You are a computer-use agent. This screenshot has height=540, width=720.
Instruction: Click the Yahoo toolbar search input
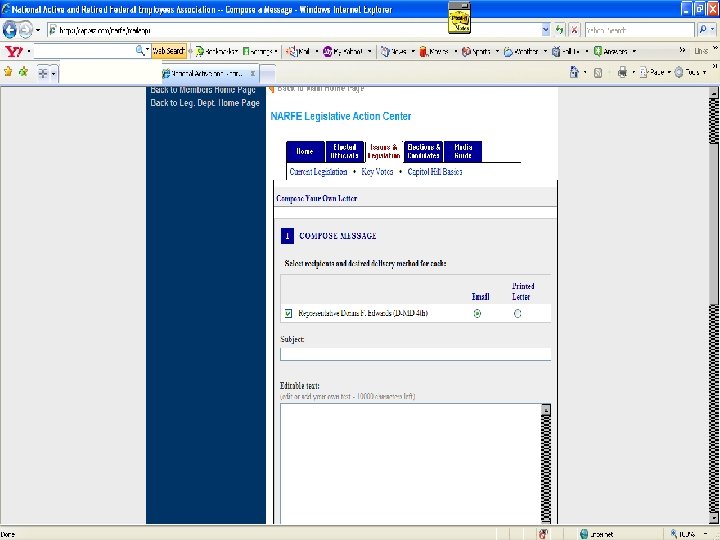[84, 51]
